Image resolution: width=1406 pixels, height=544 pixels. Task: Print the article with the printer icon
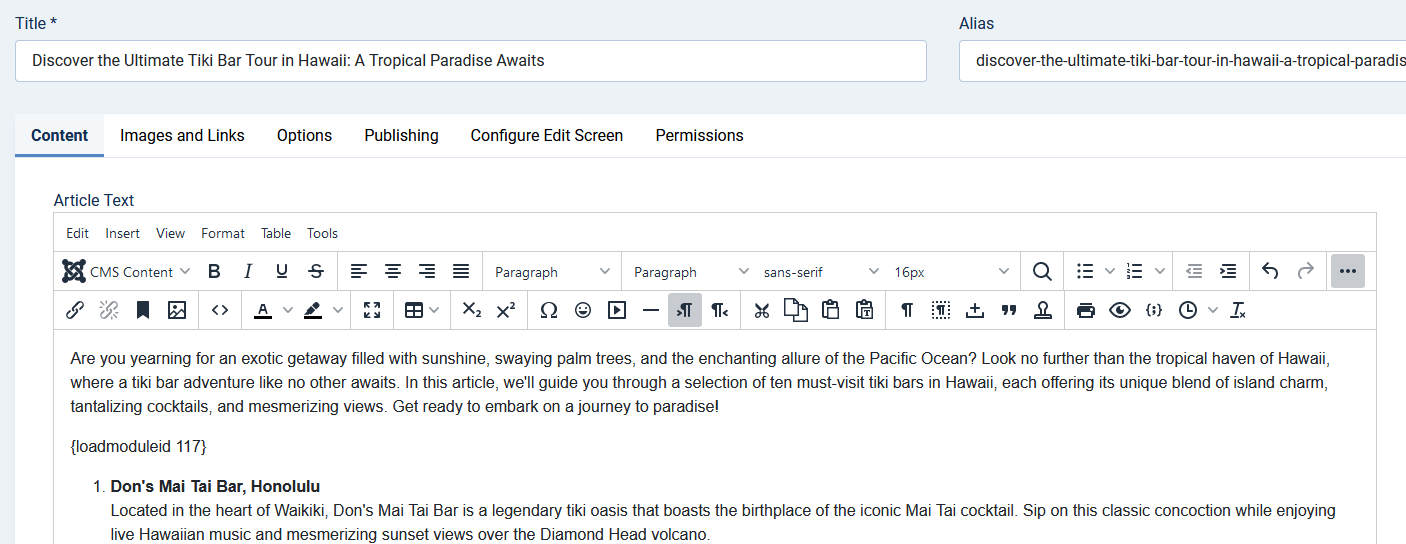(1086, 310)
